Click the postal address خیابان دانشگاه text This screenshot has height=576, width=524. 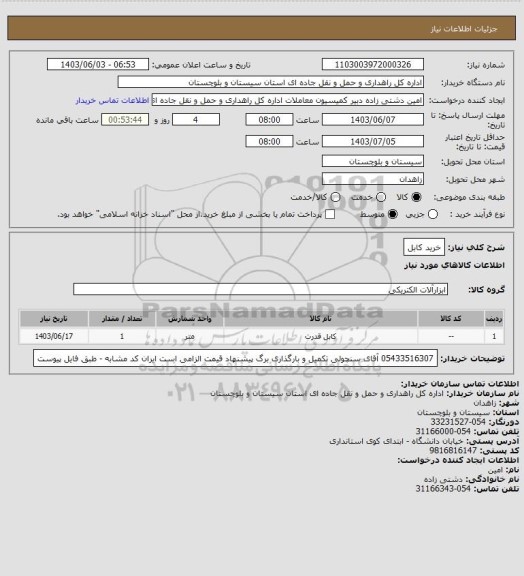coord(396,441)
